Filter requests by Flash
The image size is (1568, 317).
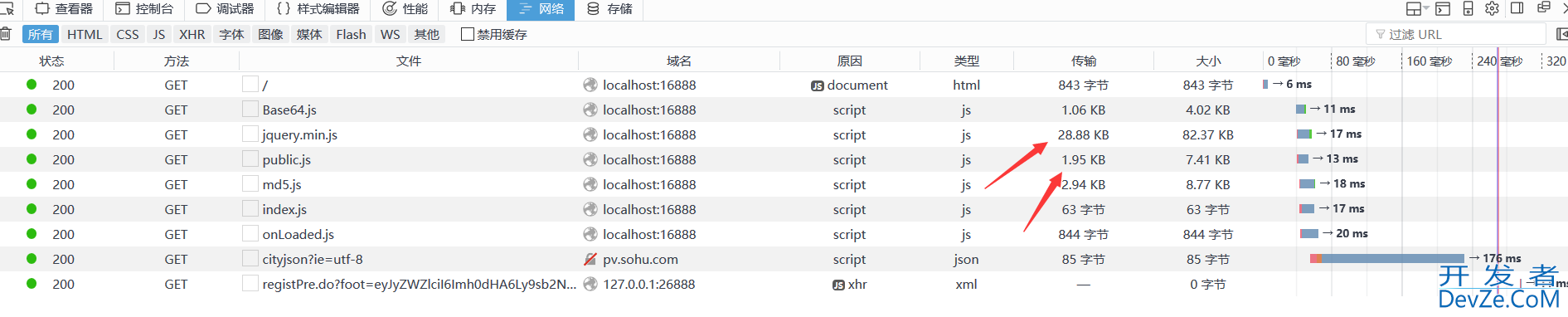[351, 34]
